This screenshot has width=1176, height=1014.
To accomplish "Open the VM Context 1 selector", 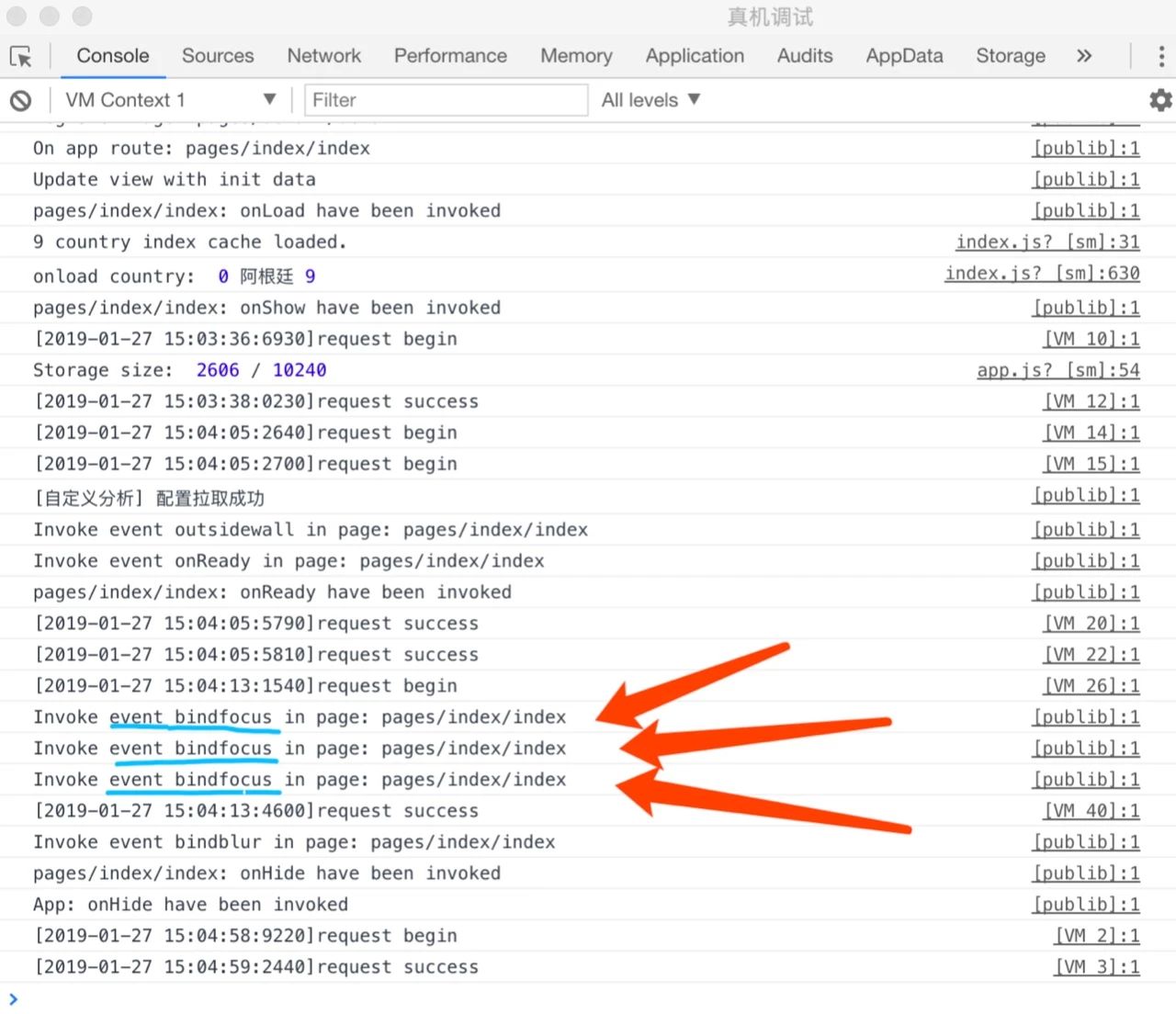I will tap(170, 100).
